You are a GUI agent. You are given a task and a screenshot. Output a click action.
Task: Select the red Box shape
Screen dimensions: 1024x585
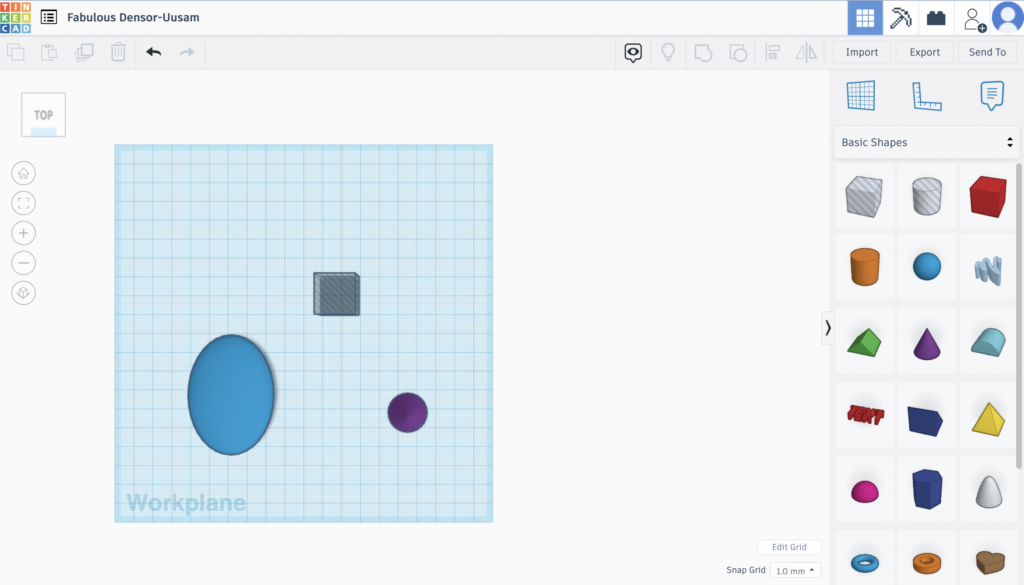point(987,197)
